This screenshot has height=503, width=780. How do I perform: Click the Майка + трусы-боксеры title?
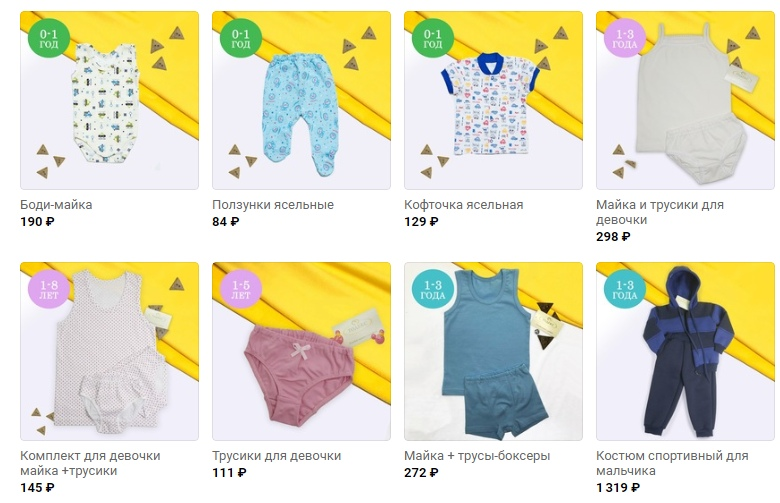point(477,455)
